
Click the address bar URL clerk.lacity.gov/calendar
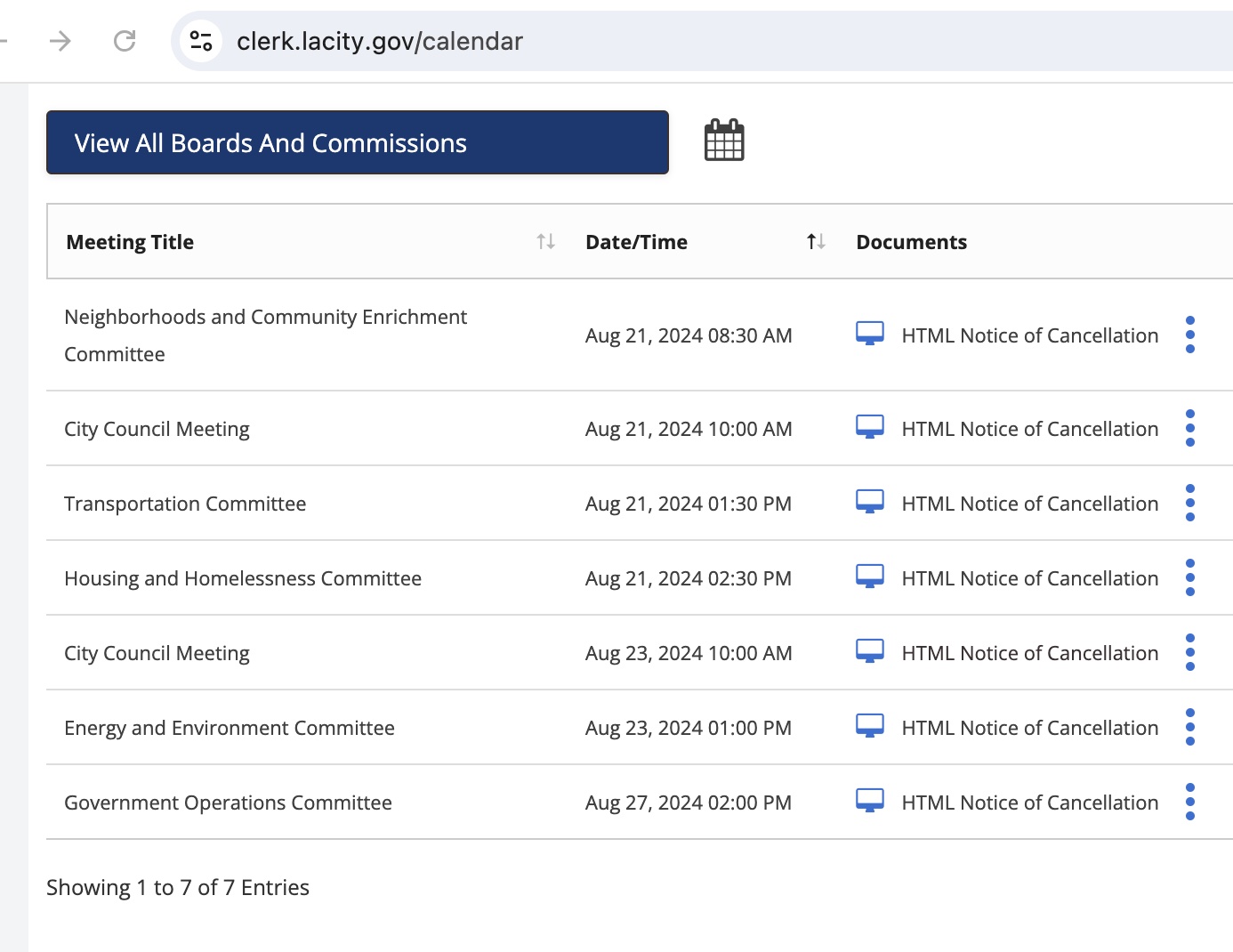tap(380, 42)
